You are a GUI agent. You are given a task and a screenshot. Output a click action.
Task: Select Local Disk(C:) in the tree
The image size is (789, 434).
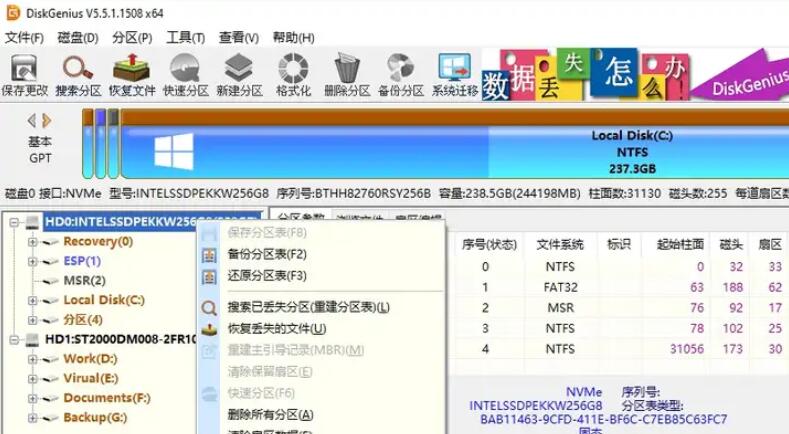(104, 300)
